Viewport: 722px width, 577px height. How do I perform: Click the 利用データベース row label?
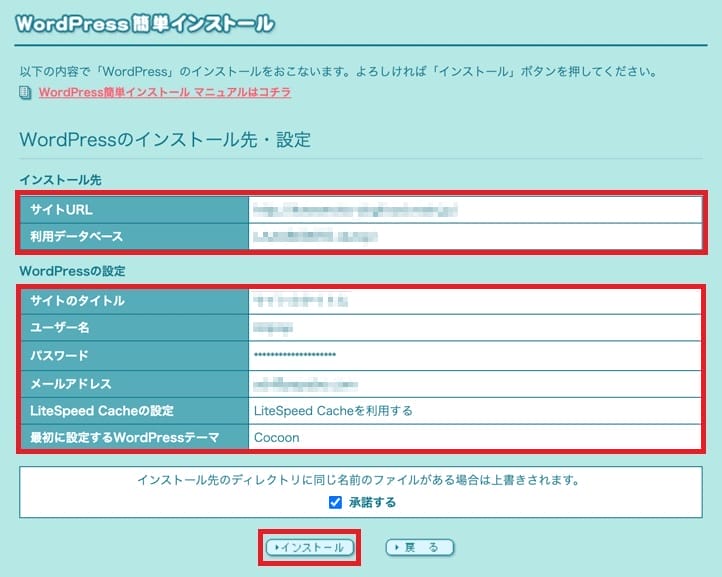(x=76, y=237)
